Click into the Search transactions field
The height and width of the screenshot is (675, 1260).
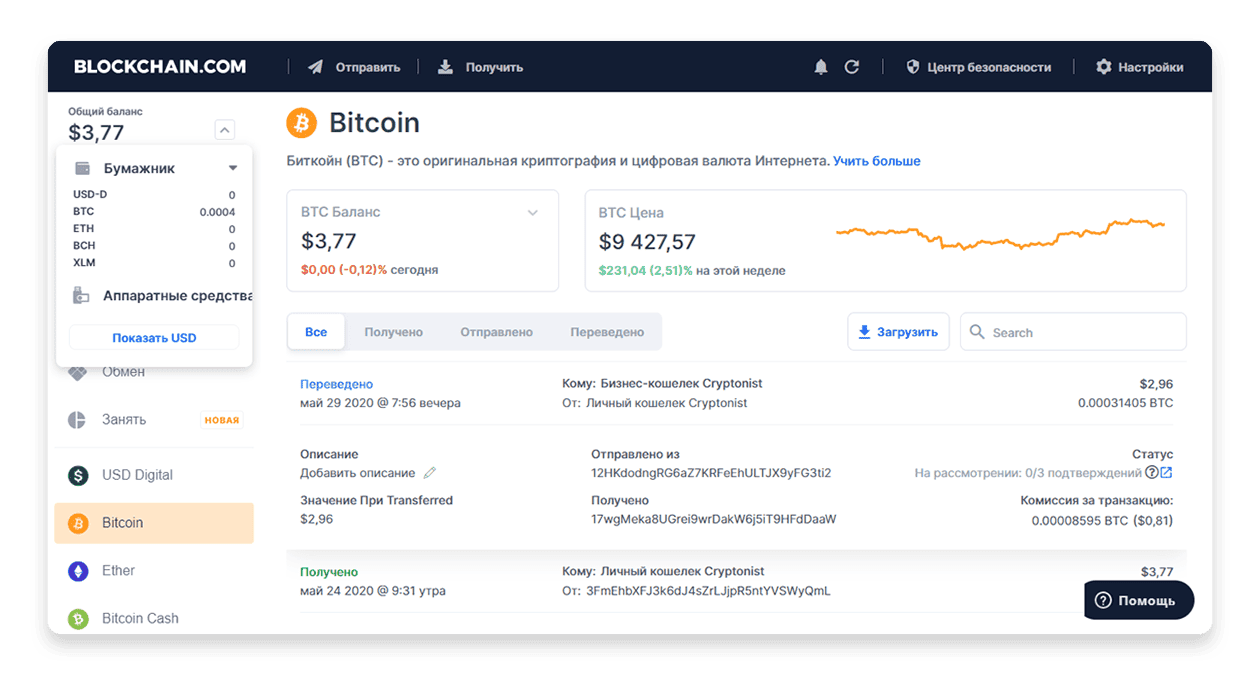click(1073, 332)
